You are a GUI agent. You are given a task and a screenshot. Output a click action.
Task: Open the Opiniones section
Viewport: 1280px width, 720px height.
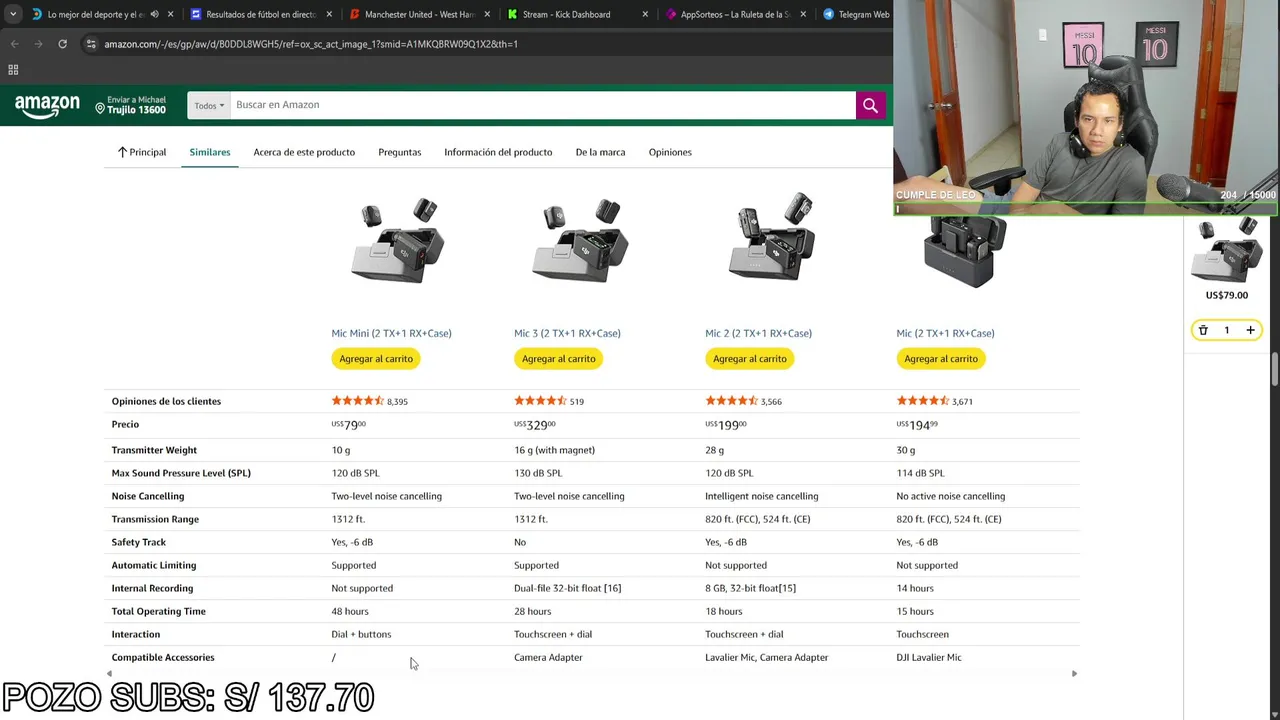pyautogui.click(x=670, y=152)
